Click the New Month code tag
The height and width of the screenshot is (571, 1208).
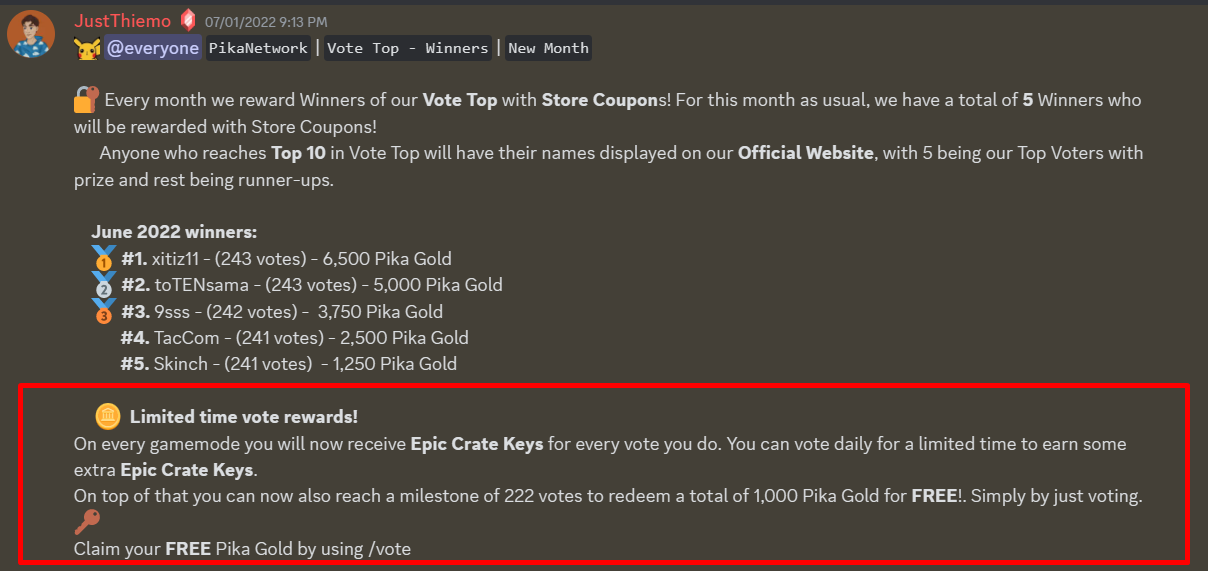click(x=548, y=48)
